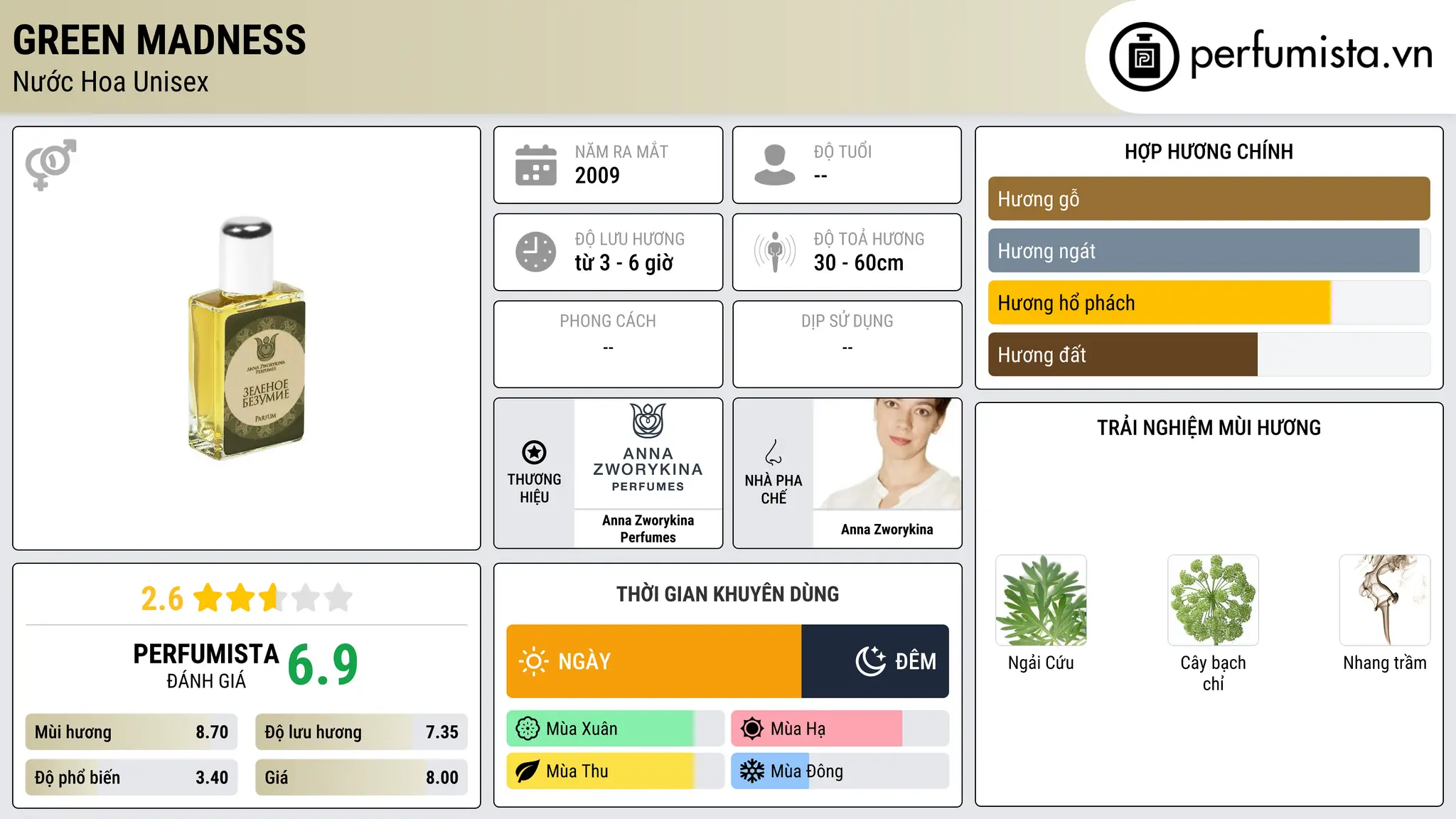The image size is (1456, 819).
Task: Click the HỢP HƯƠNG CHÍNH heading
Action: 1209,151
